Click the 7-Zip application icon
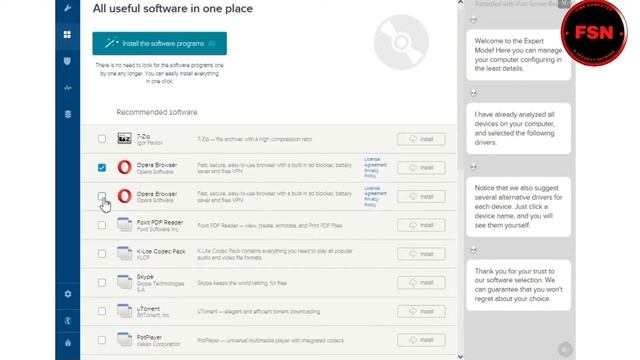Viewport: 640px width, 360px height. pos(124,139)
